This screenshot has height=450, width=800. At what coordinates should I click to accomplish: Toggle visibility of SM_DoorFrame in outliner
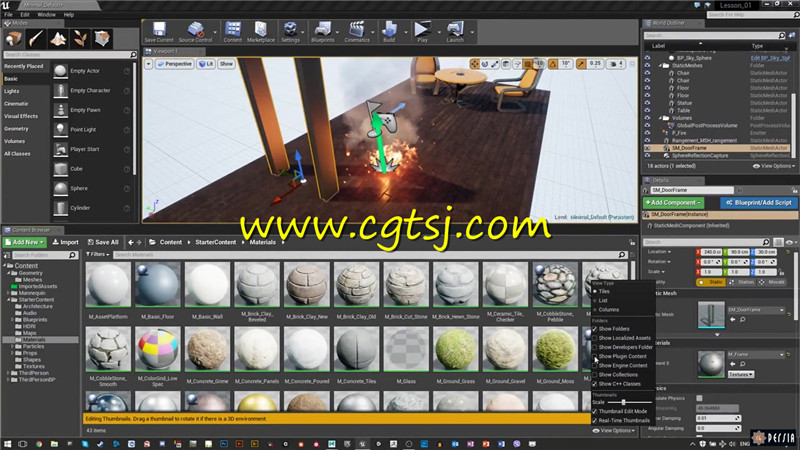647,148
